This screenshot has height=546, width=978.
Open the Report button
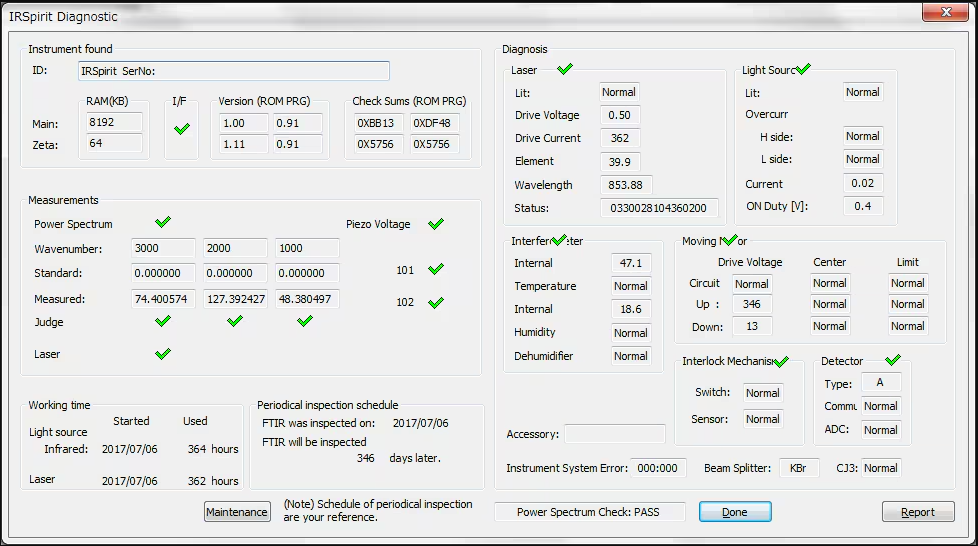tap(918, 512)
